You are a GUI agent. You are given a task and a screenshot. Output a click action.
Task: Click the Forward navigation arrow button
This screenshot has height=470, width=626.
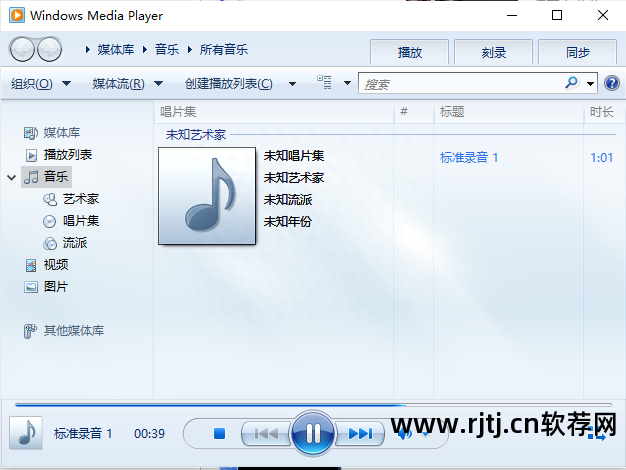(50, 50)
